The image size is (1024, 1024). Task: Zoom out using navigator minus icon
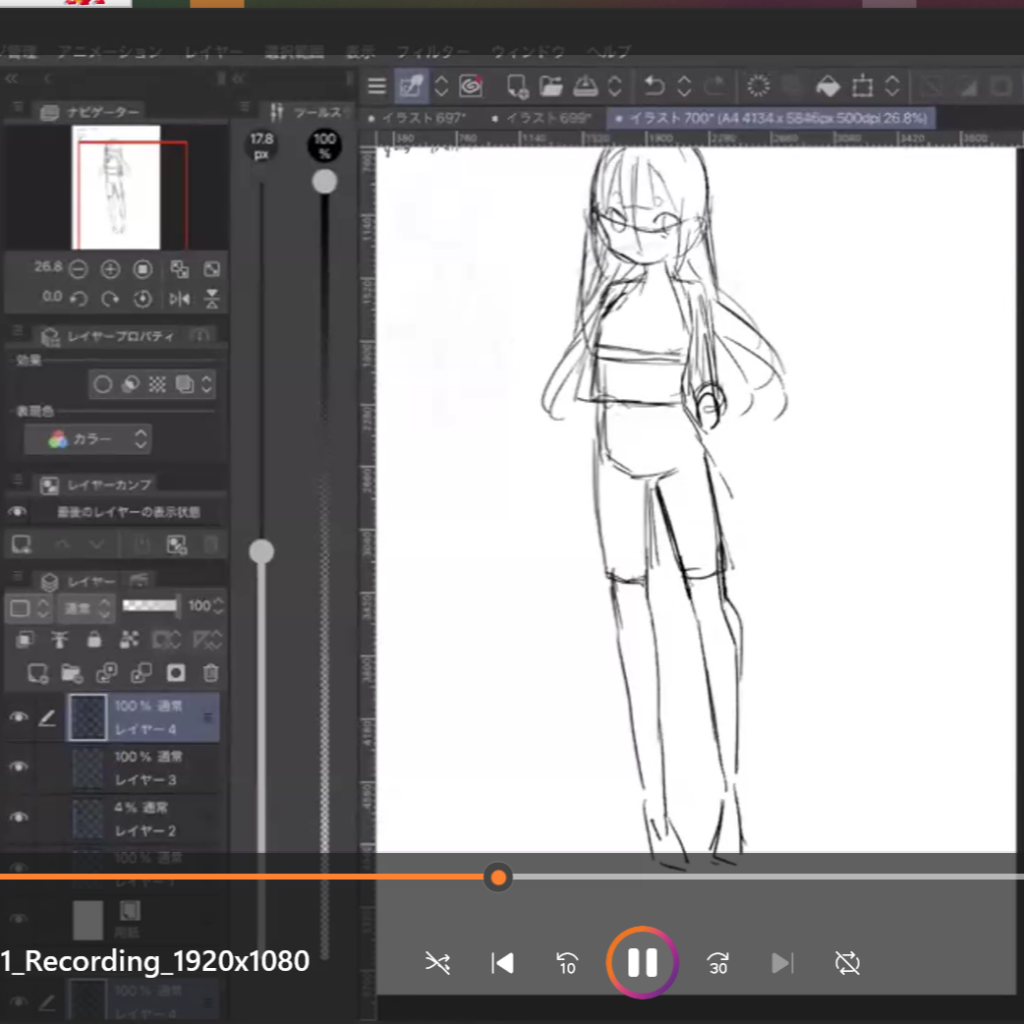78,269
